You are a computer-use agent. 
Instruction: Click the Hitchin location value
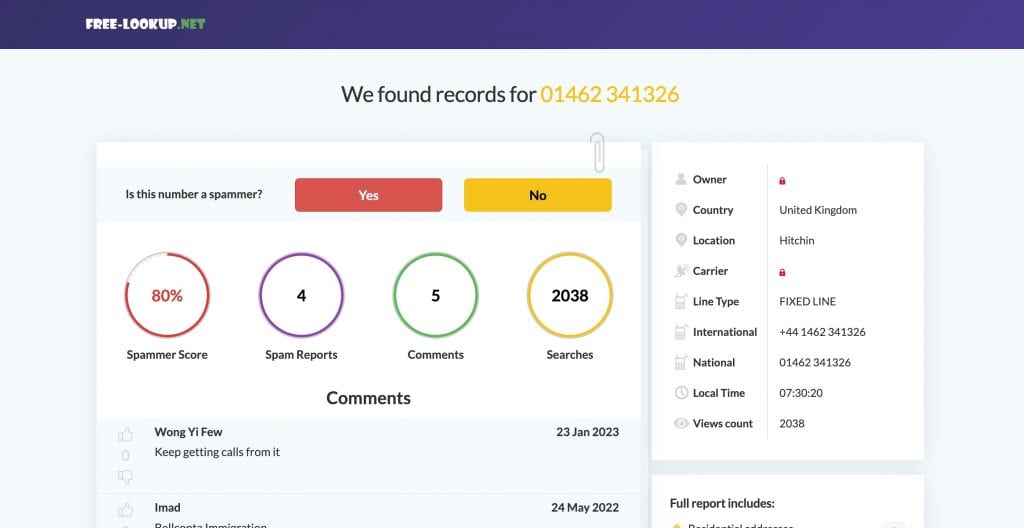(797, 240)
